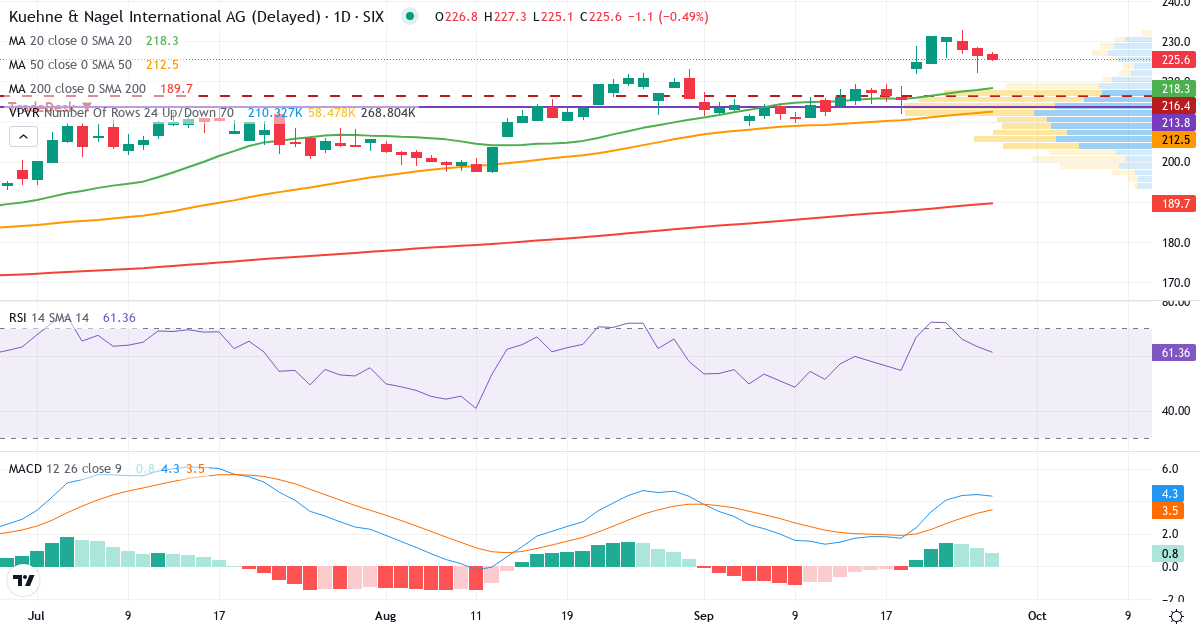The width and height of the screenshot is (1200, 630).
Task: Click the green market status dot
Action: click(410, 16)
